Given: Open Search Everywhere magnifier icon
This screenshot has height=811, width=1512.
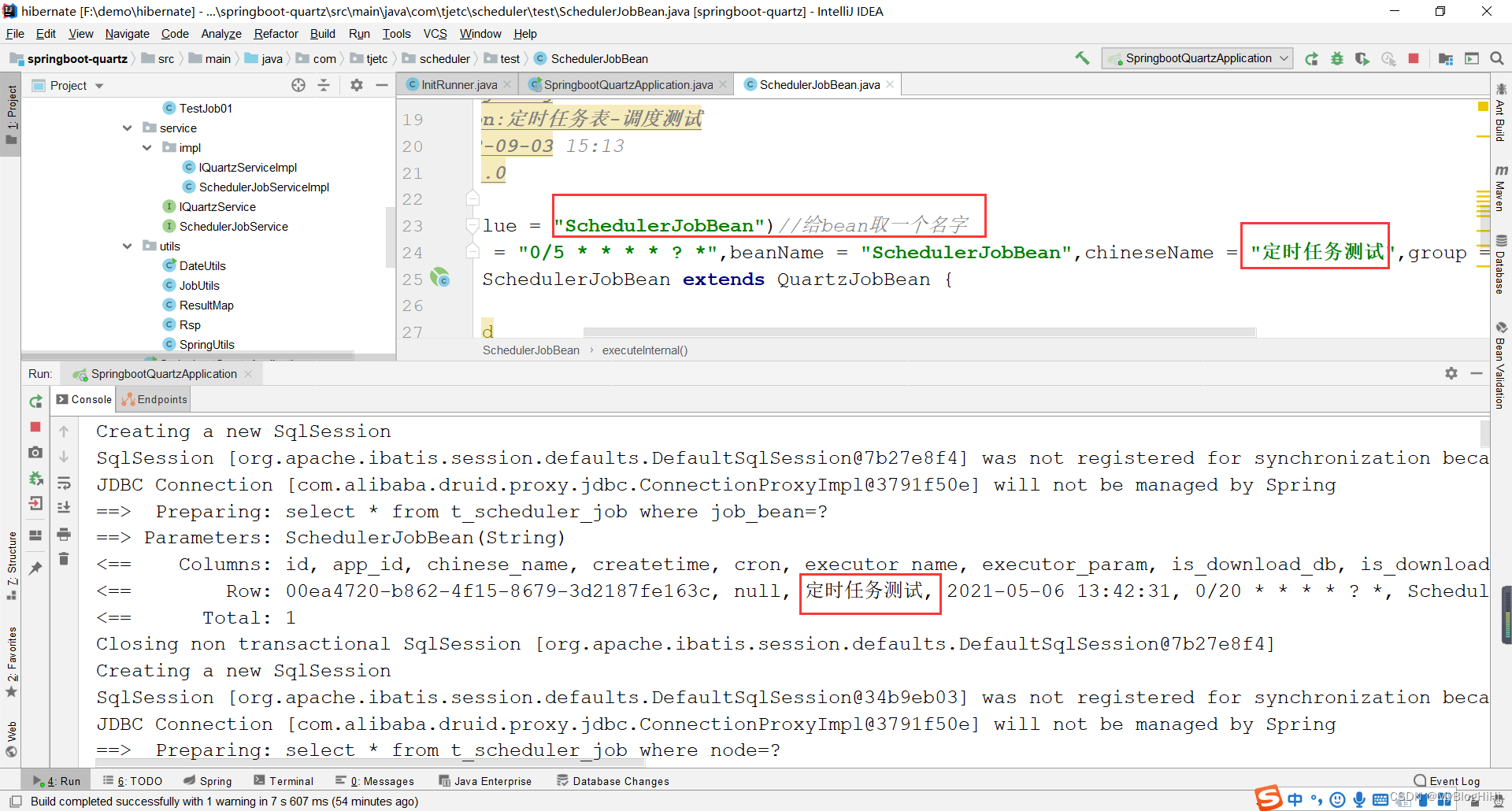Looking at the screenshot, I should tap(1497, 59).
